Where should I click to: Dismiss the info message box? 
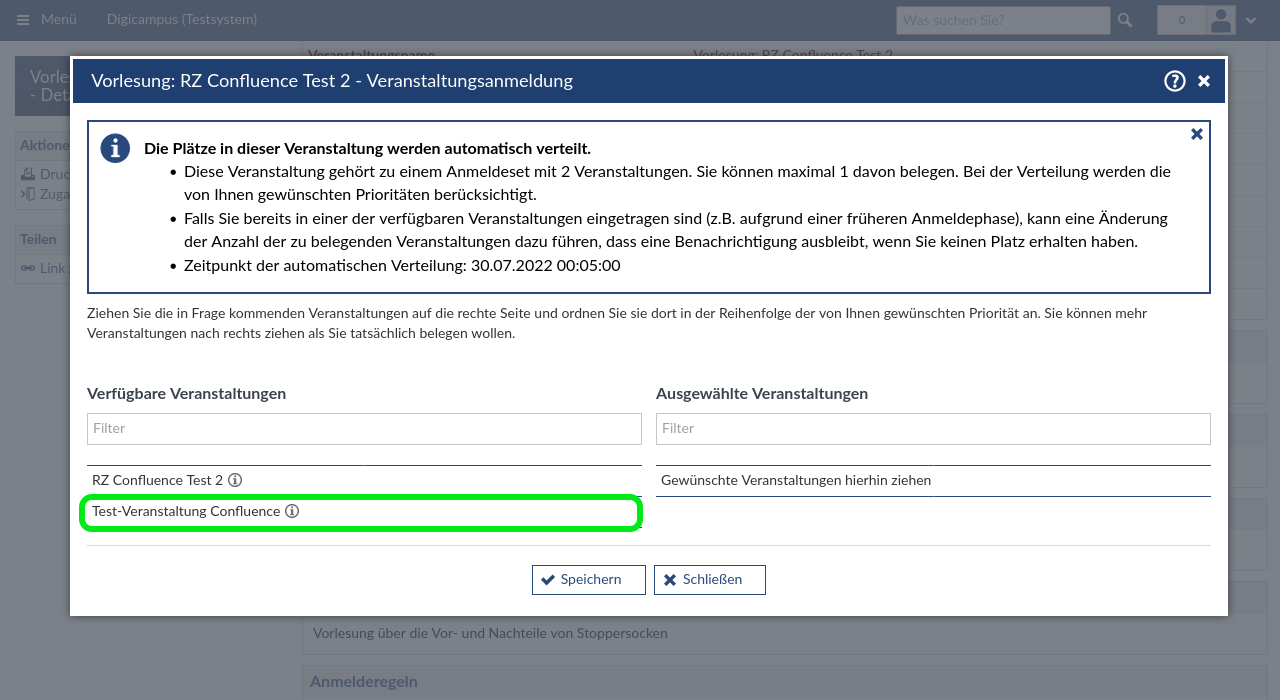click(x=1196, y=134)
